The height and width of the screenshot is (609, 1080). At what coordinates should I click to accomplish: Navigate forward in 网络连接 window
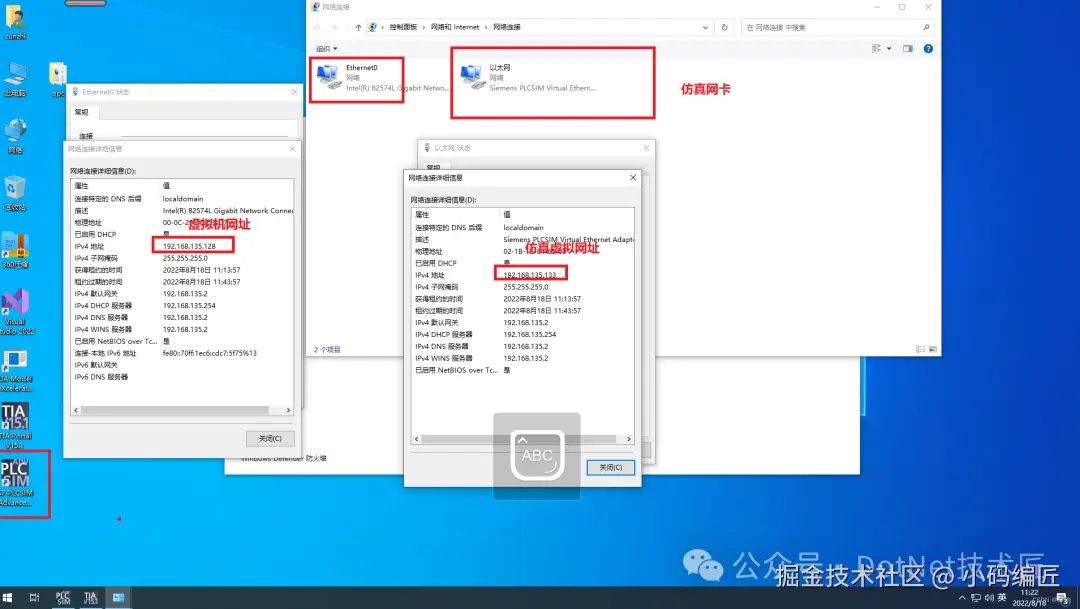tap(334, 27)
